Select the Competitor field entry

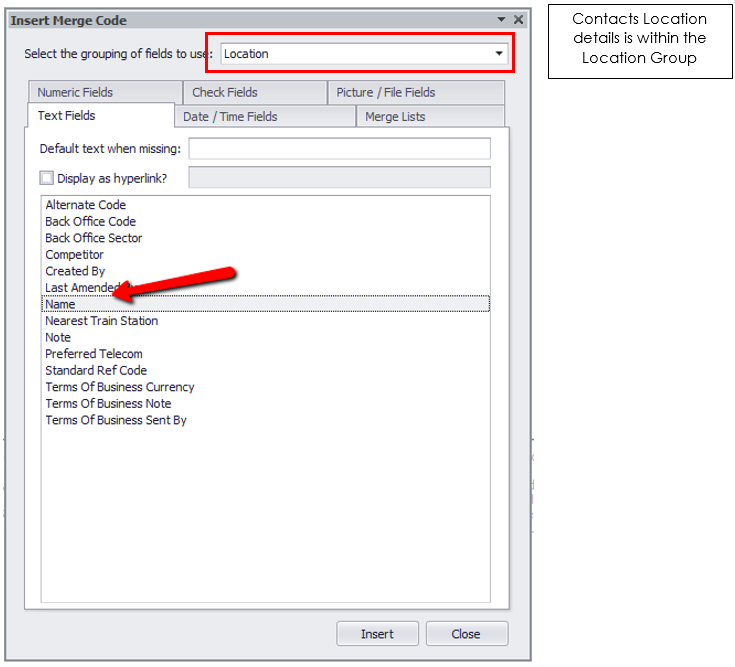point(74,255)
